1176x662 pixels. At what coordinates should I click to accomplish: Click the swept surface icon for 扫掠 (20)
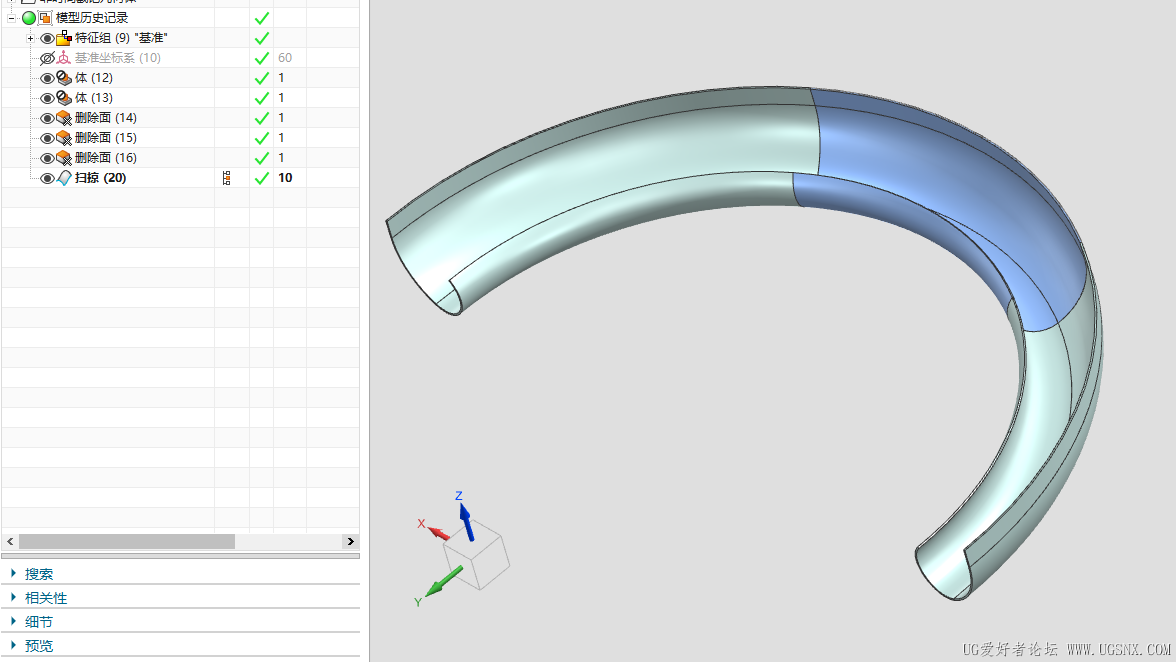(x=64, y=178)
